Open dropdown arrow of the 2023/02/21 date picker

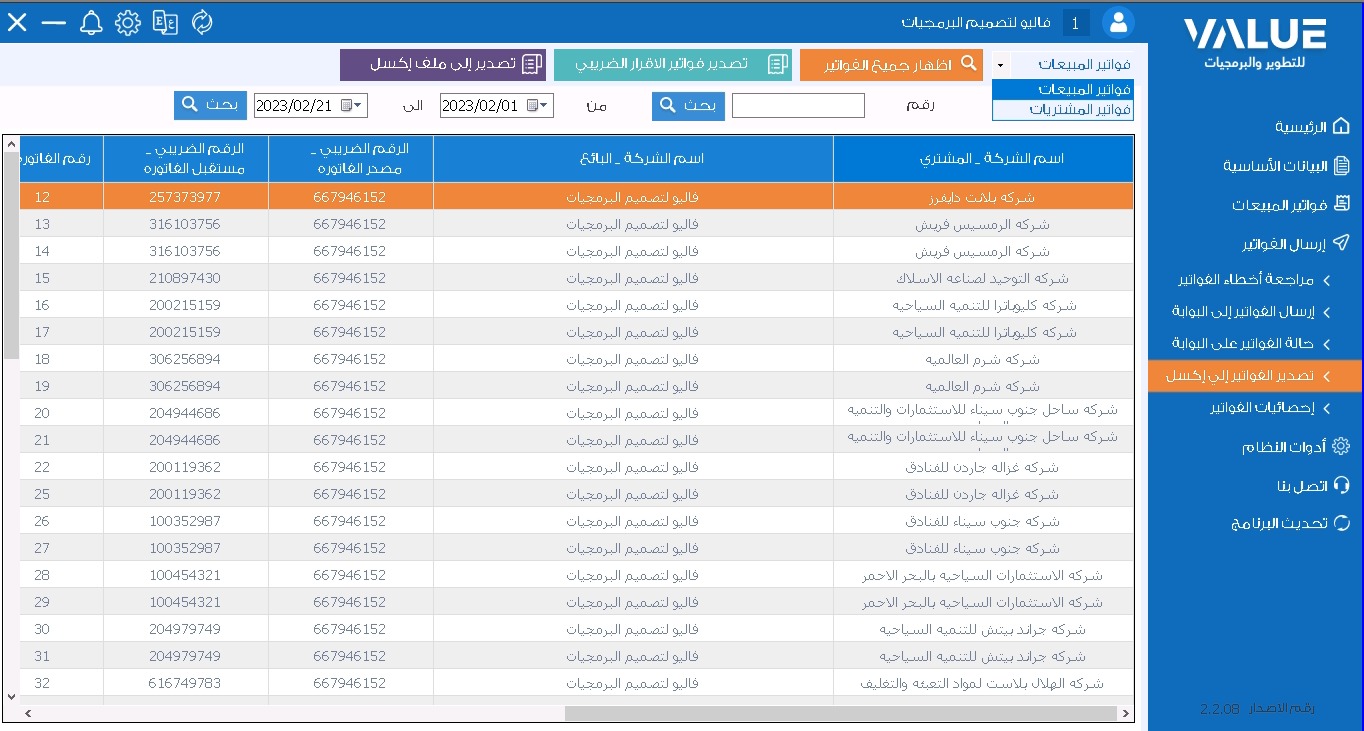coord(360,105)
